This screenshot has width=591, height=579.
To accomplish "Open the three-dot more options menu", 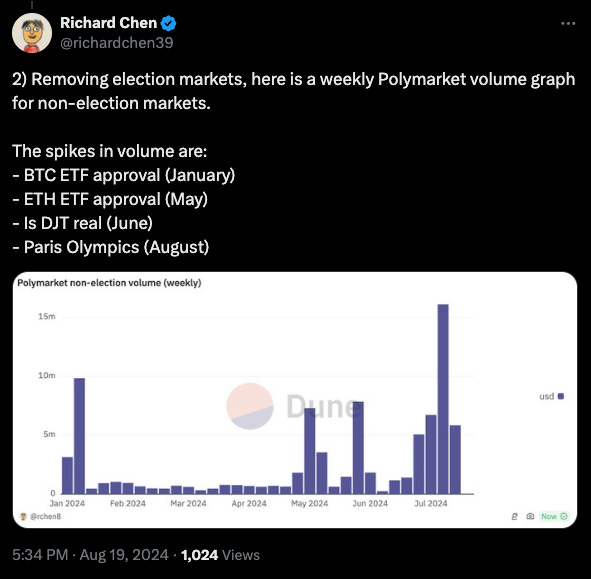I will point(568,23).
